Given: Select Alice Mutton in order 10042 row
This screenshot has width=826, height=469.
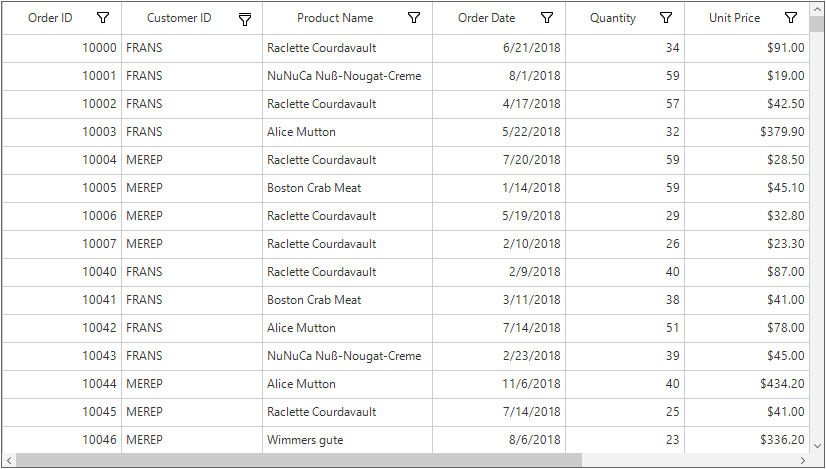Looking at the screenshot, I should tap(347, 328).
